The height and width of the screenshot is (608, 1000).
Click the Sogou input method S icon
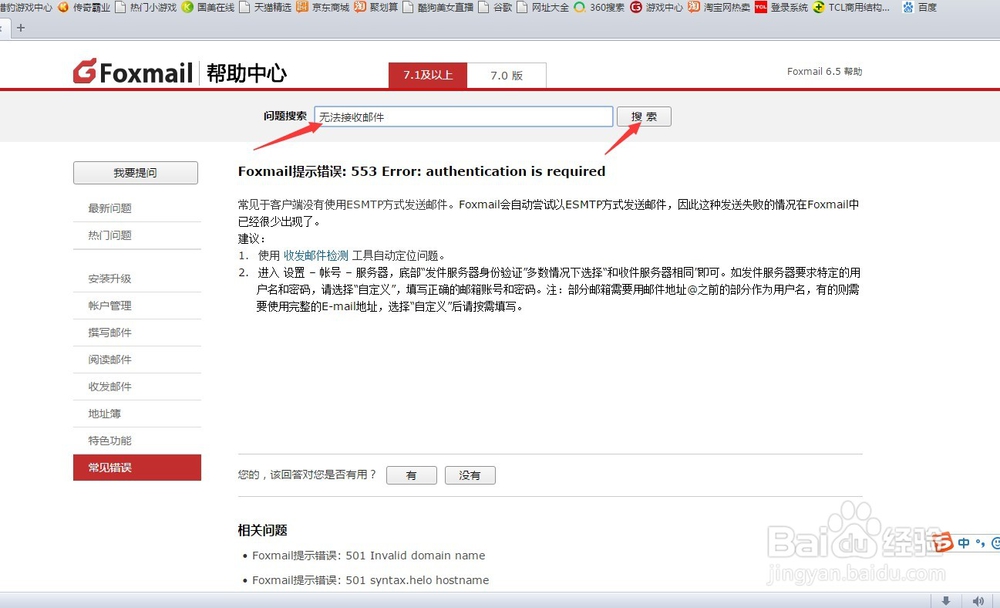(x=942, y=542)
